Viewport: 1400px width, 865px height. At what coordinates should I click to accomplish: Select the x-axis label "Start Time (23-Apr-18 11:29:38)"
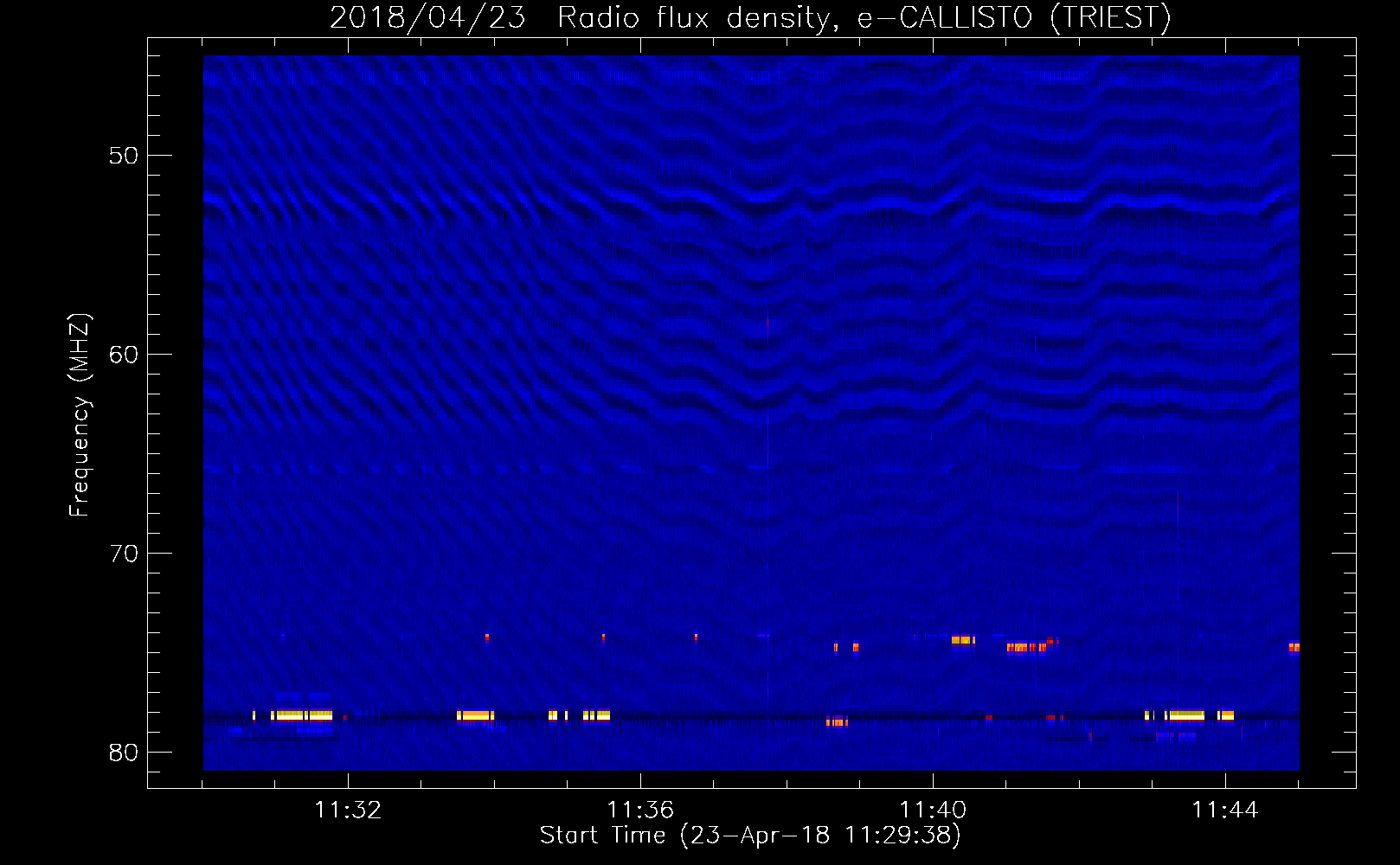(751, 836)
